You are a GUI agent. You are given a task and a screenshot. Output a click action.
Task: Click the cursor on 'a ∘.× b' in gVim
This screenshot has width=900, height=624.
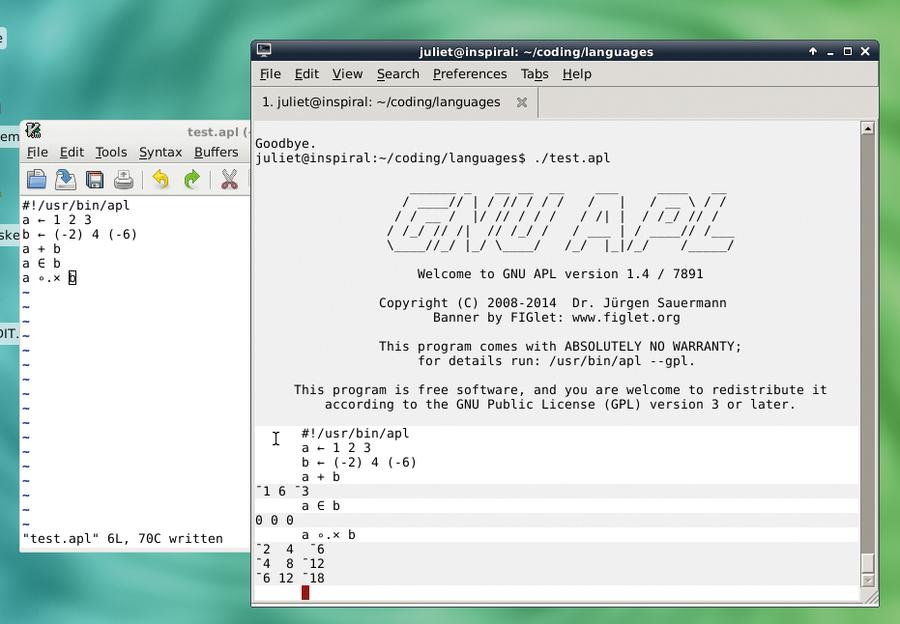[72, 278]
